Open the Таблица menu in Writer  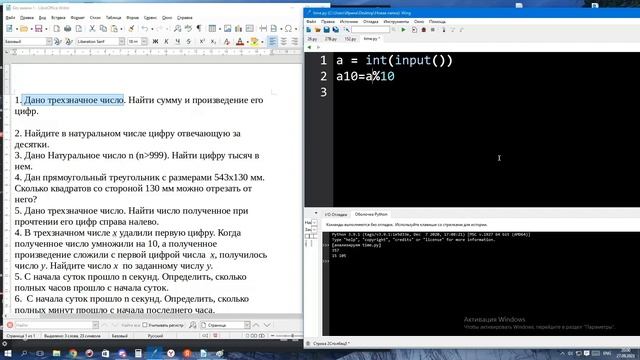(x=113, y=18)
